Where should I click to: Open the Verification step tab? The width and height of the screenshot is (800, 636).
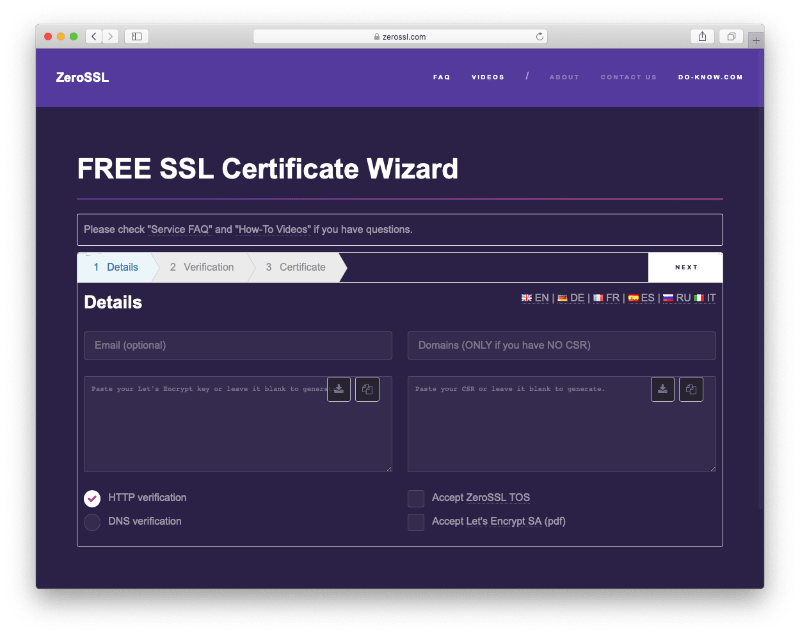point(202,267)
